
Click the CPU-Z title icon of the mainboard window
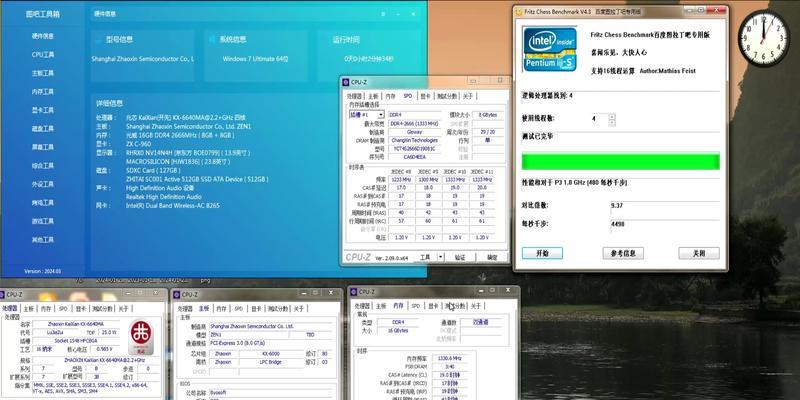(177, 294)
